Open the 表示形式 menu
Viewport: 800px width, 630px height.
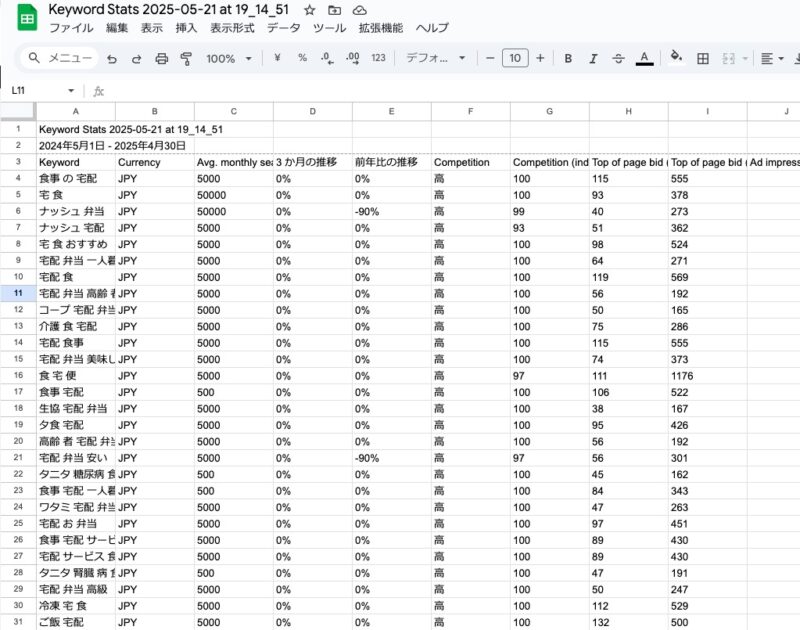point(232,28)
